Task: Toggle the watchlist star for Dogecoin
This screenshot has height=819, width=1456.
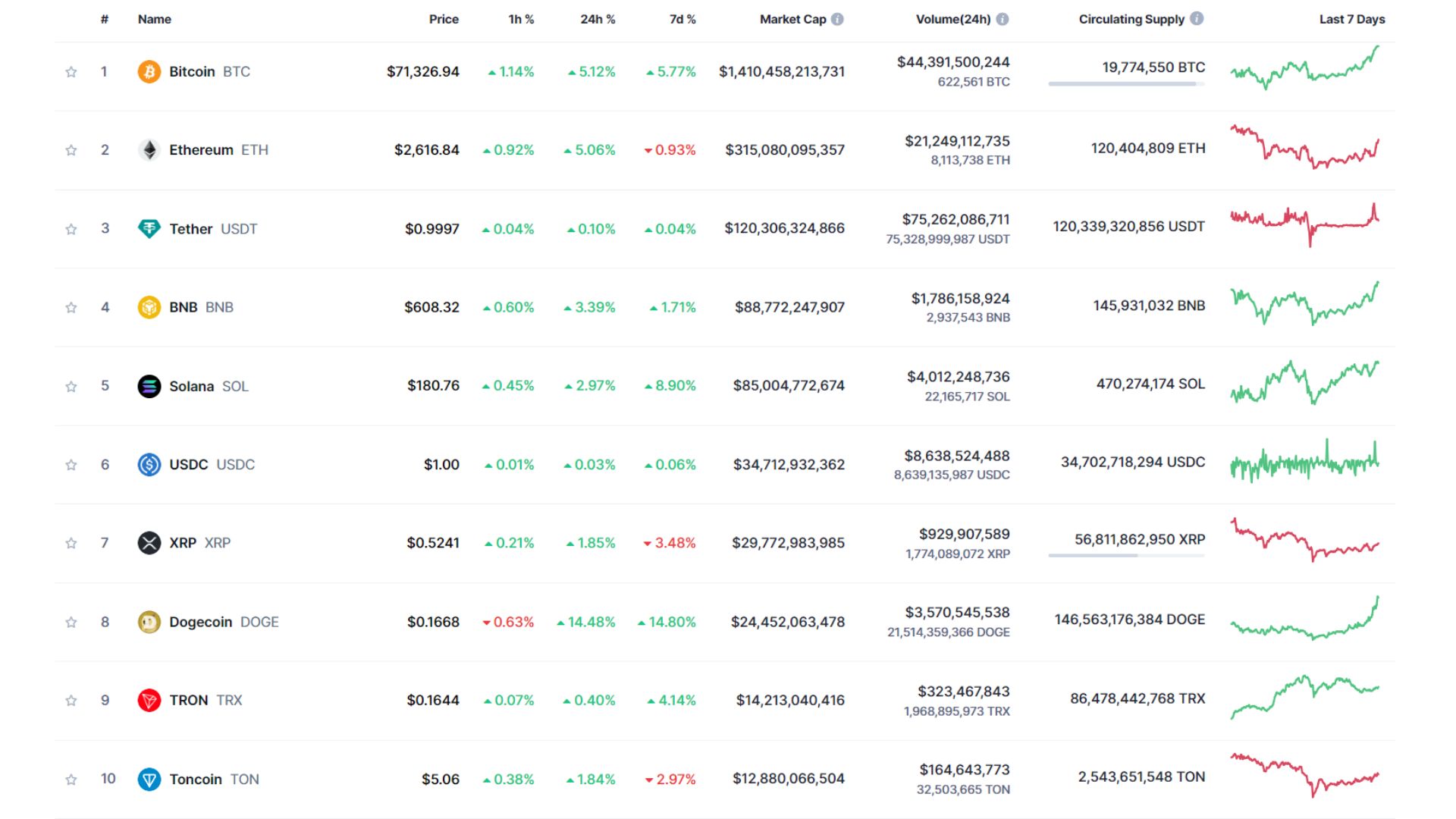Action: click(71, 622)
